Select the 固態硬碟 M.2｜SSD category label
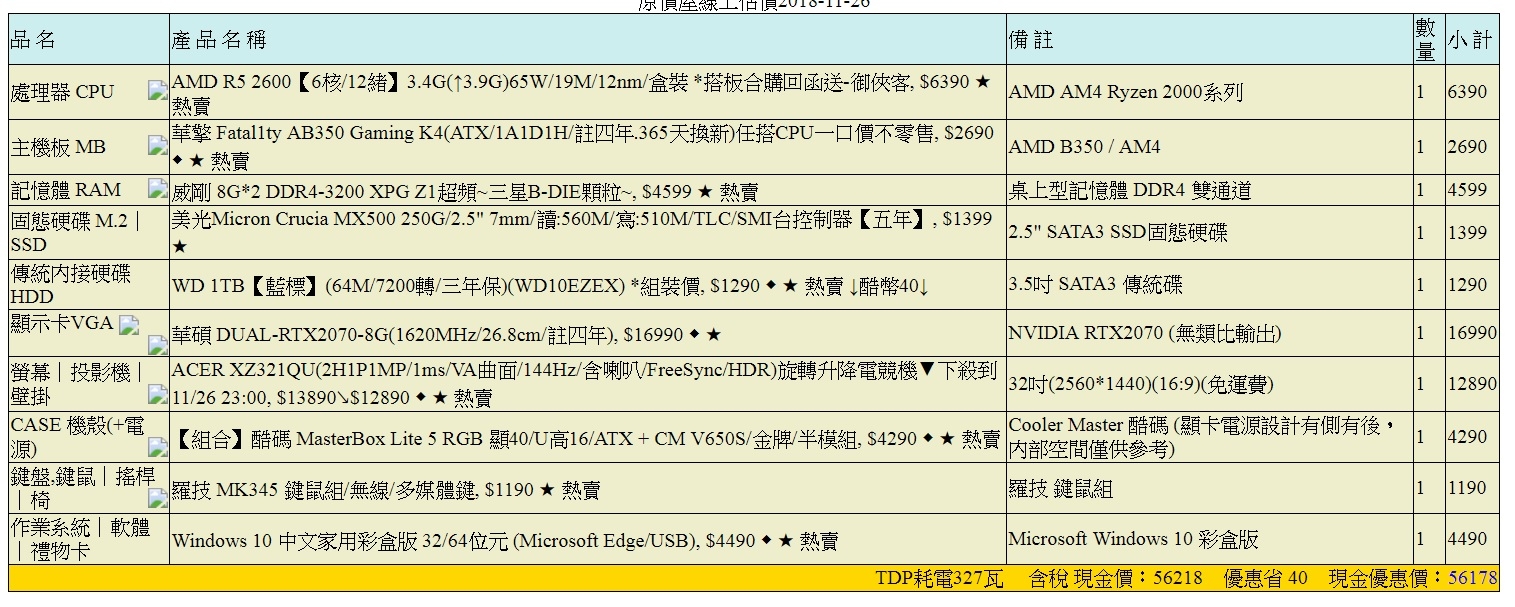The height and width of the screenshot is (607, 1515). coord(76,232)
